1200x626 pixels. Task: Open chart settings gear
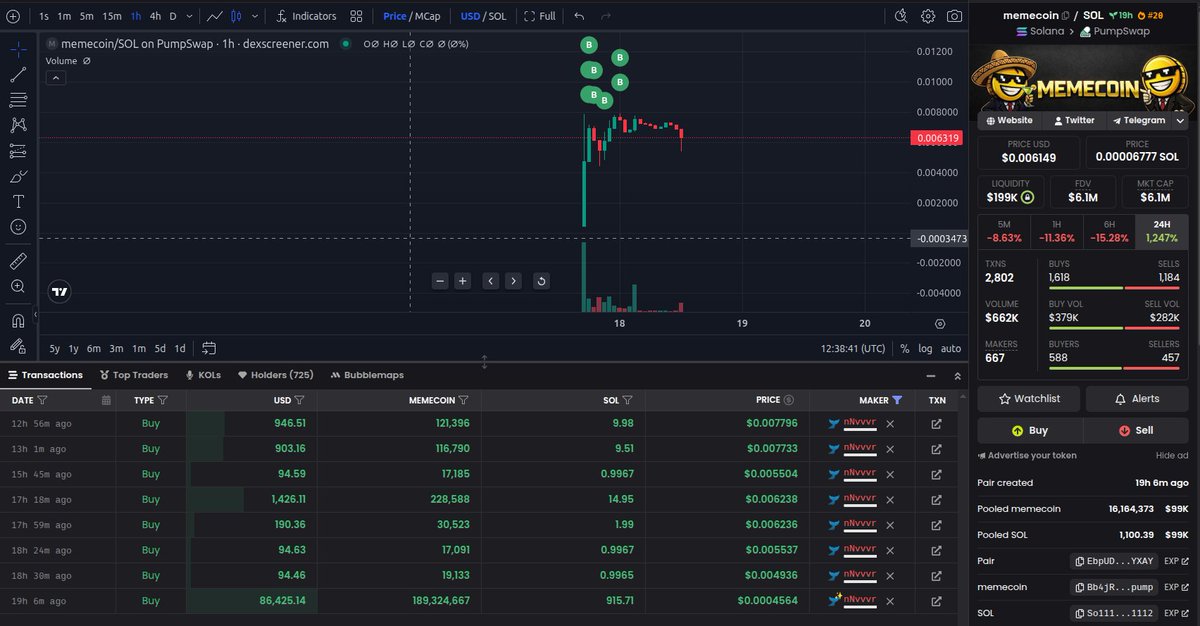point(928,16)
